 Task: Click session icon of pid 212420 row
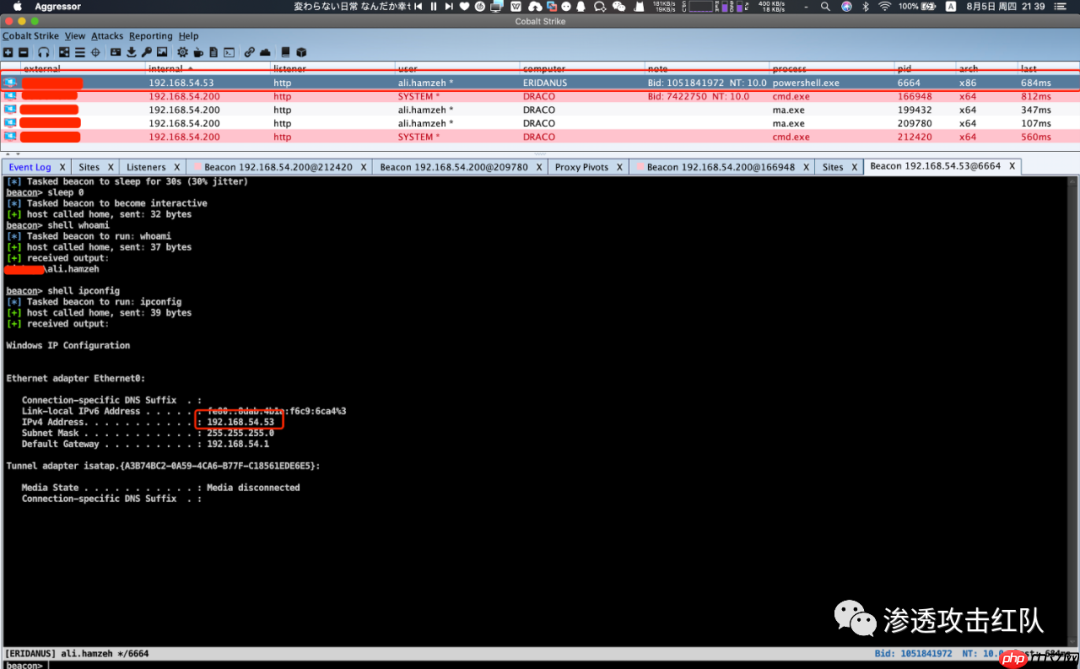[x=10, y=137]
